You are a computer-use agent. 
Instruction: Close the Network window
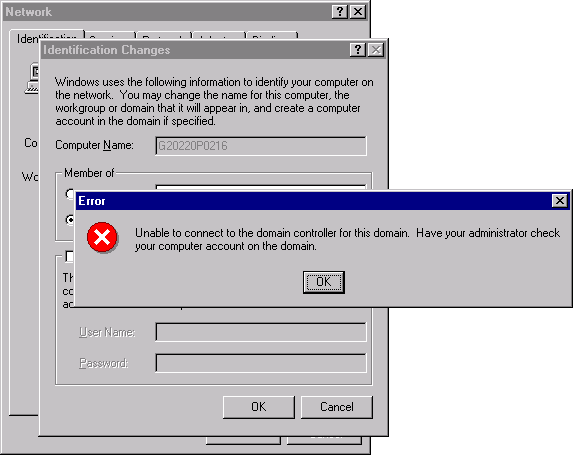click(x=358, y=12)
